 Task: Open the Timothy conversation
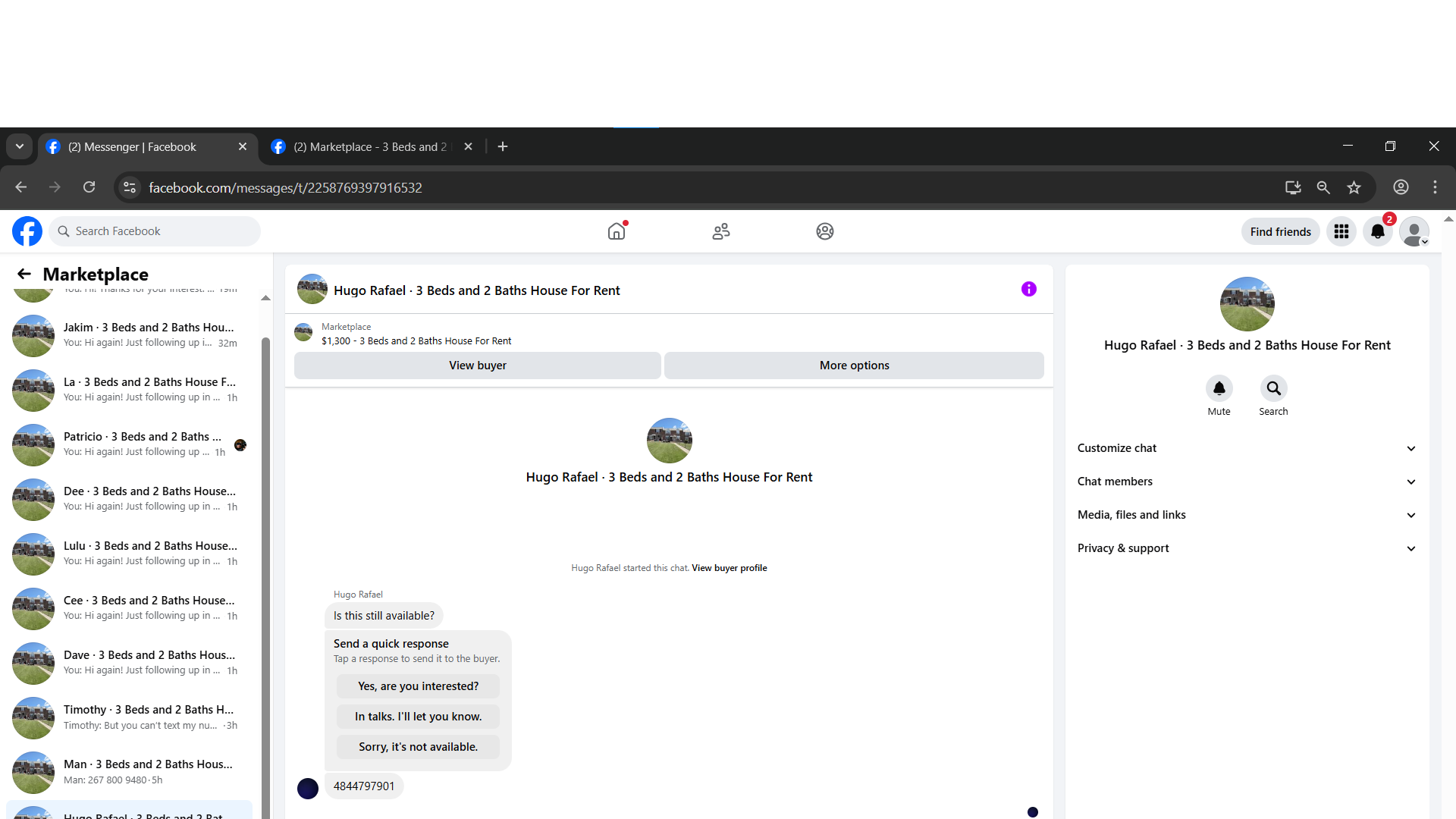pyautogui.click(x=129, y=717)
